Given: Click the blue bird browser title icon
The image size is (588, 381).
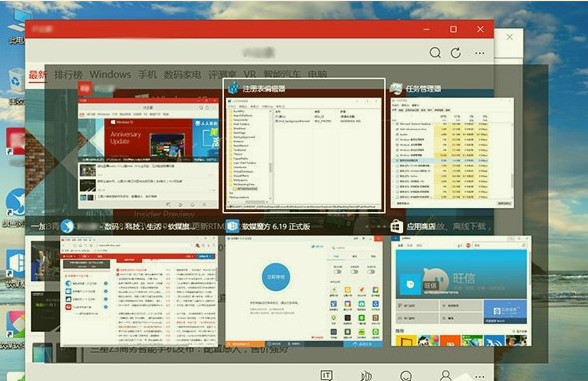Looking at the screenshot, I should [67, 226].
